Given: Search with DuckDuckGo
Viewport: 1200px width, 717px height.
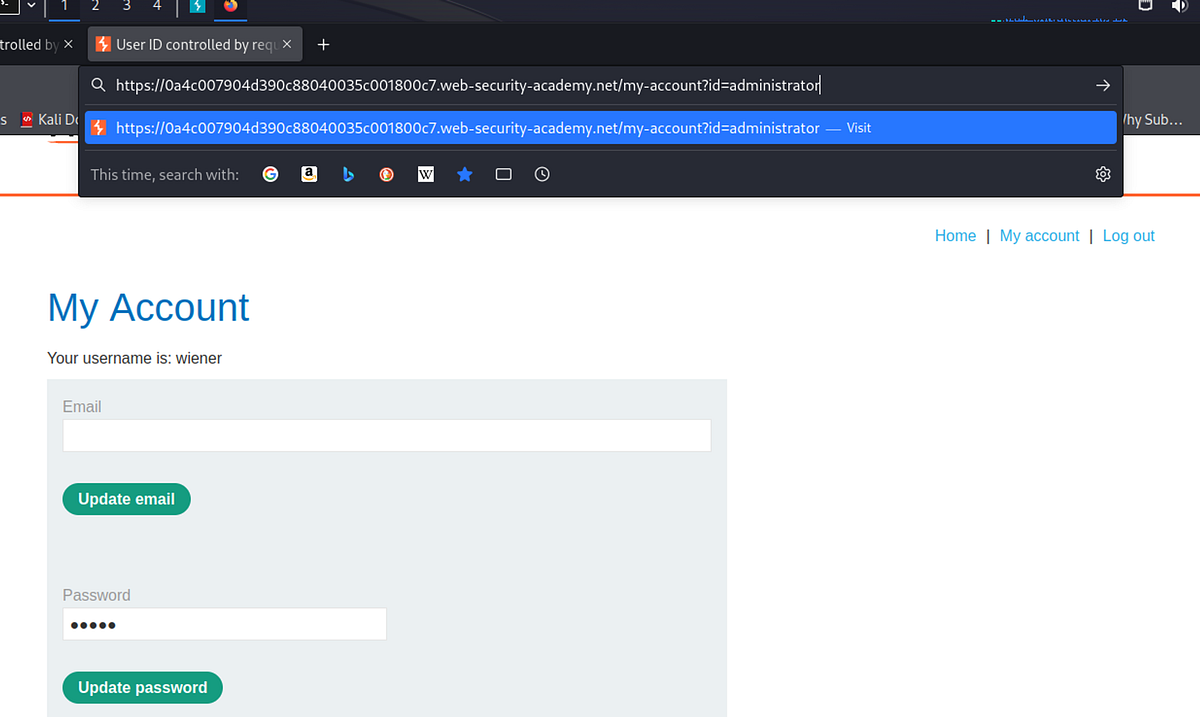Looking at the screenshot, I should pyautogui.click(x=386, y=174).
